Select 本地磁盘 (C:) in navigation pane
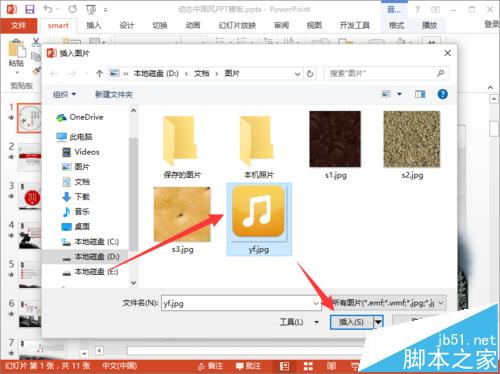This screenshot has width=500, height=374. 90,242
